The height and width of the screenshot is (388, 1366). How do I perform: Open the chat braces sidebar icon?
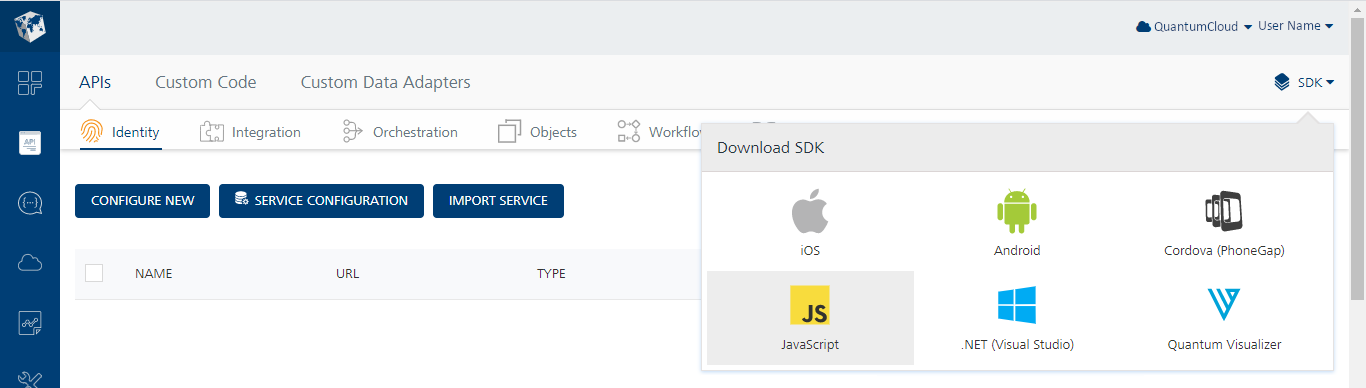pos(30,203)
